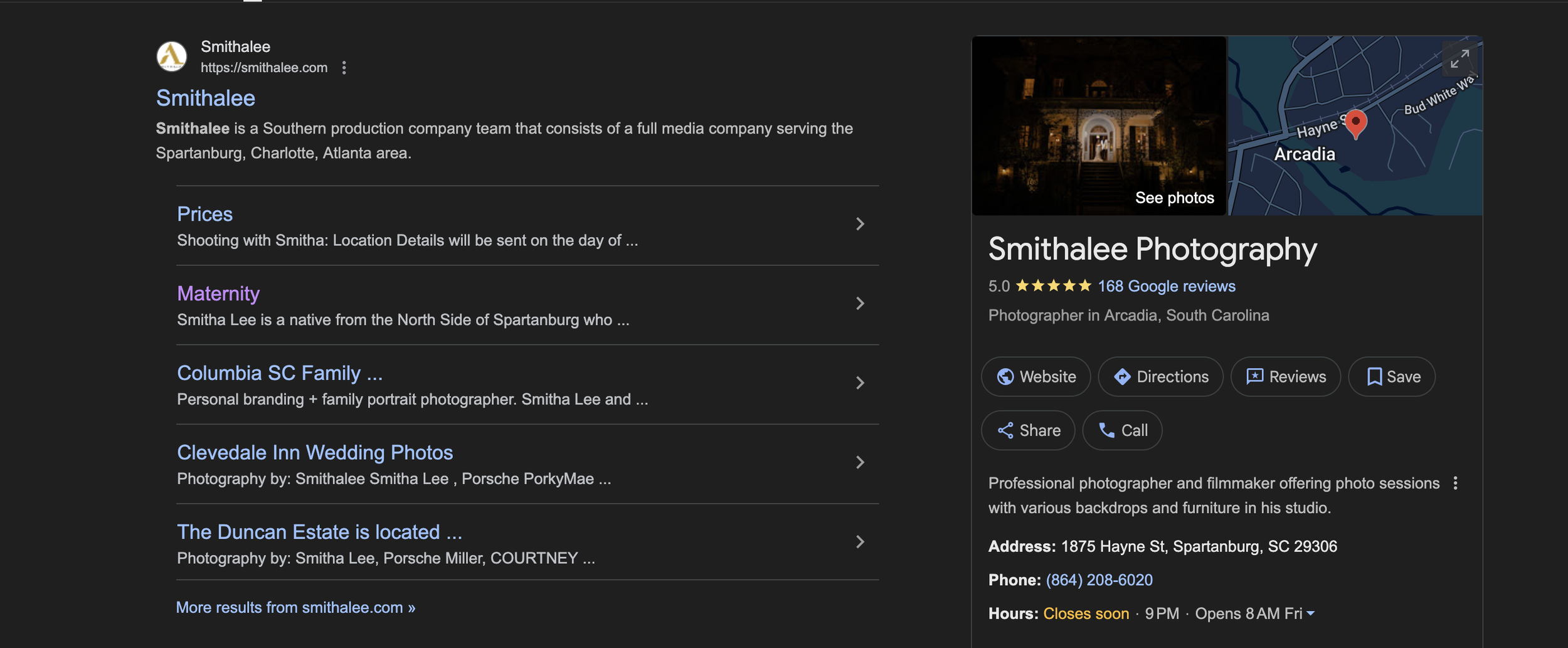Viewport: 1568px width, 648px height.
Task: Expand the map with the fullscreen arrows icon
Action: 1459,59
